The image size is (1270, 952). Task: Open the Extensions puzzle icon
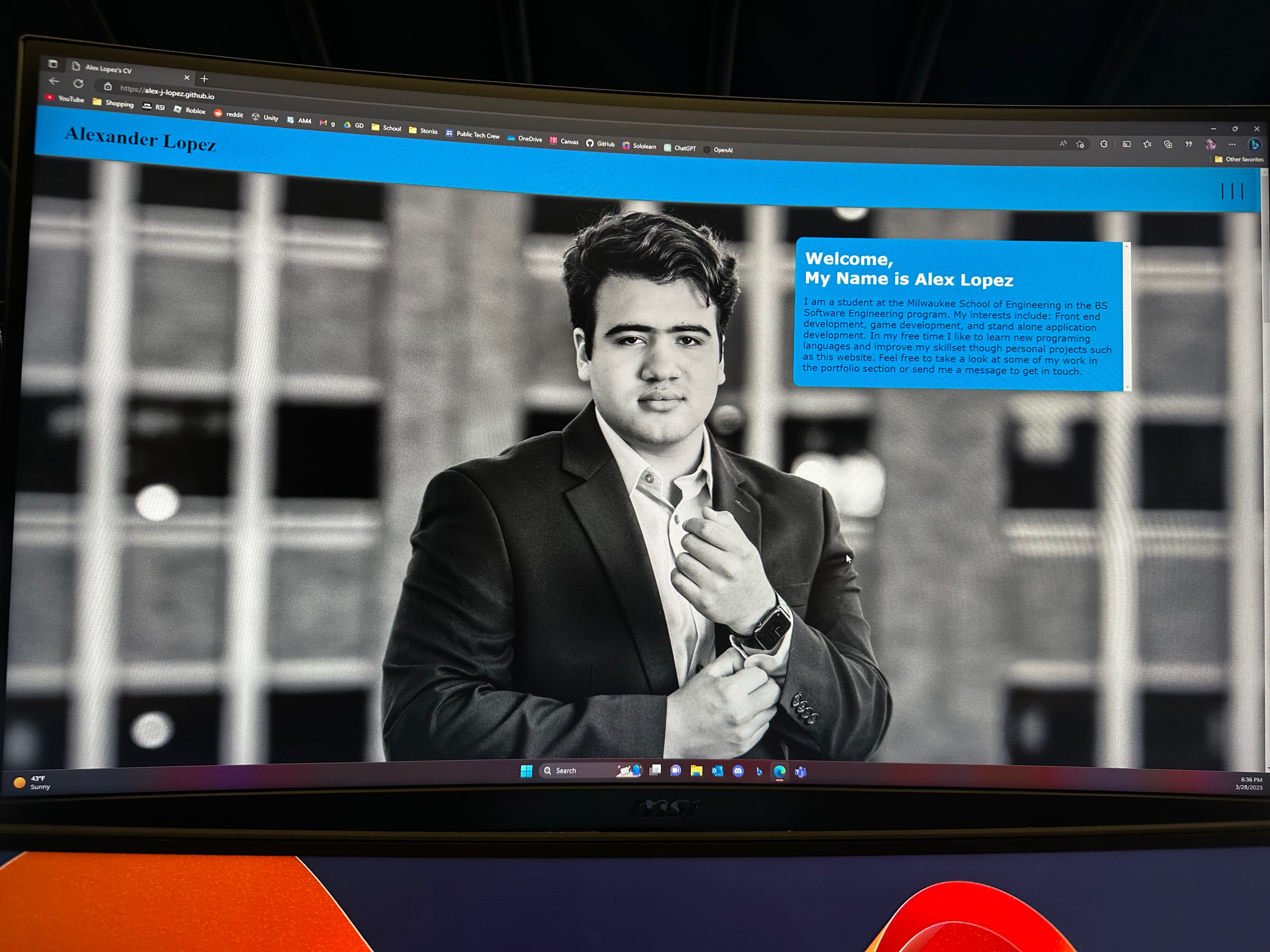click(x=1103, y=144)
